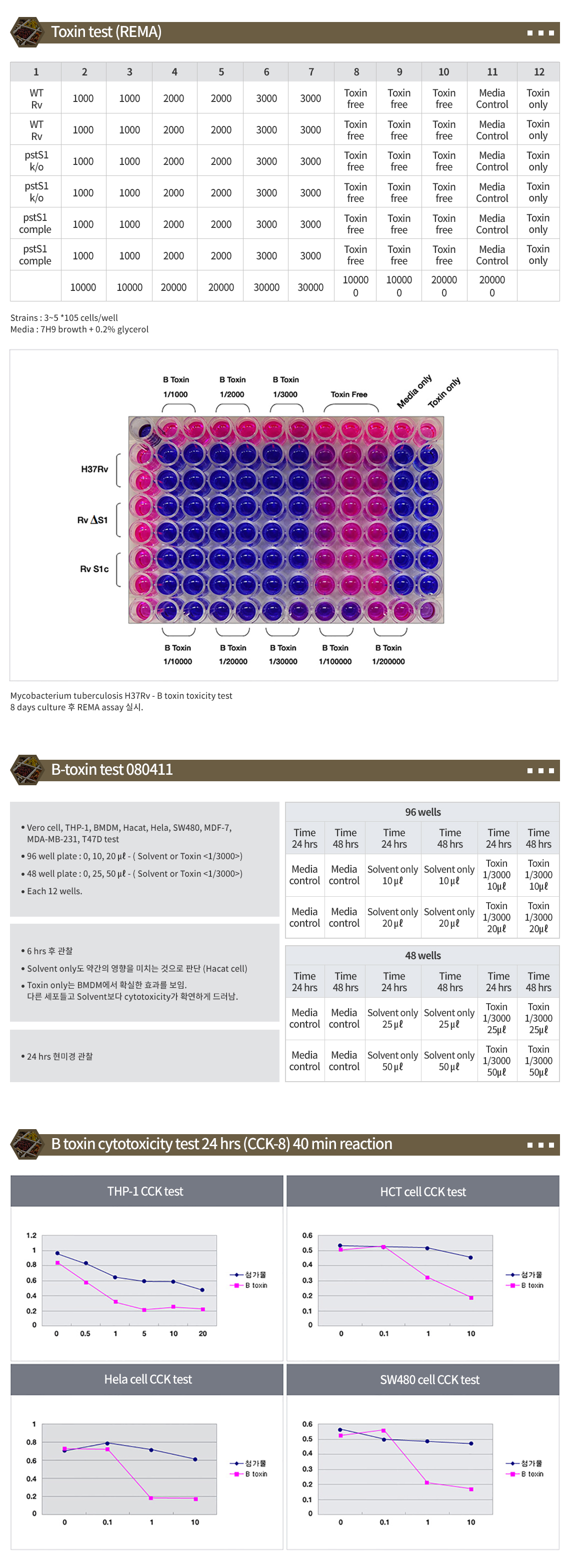570x1568 pixels.
Task: Click column header 12 in REMA table
Action: pyautogui.click(x=539, y=72)
